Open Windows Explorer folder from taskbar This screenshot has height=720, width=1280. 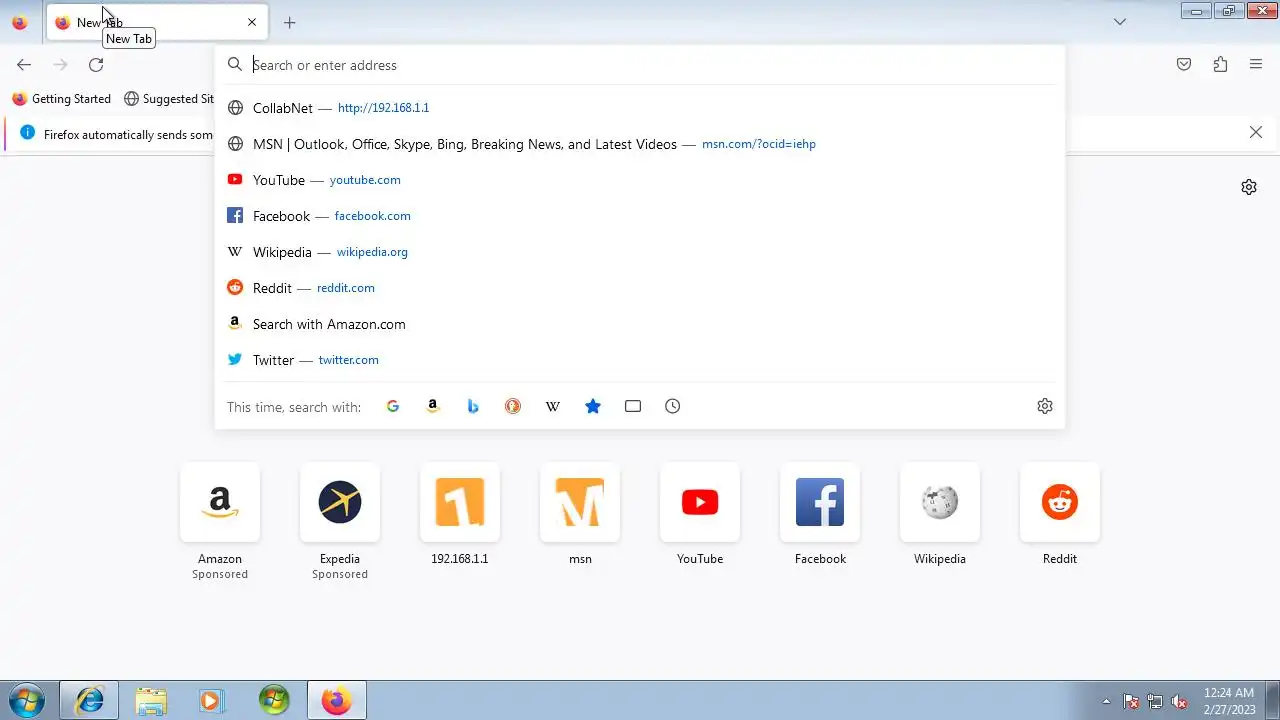(151, 701)
